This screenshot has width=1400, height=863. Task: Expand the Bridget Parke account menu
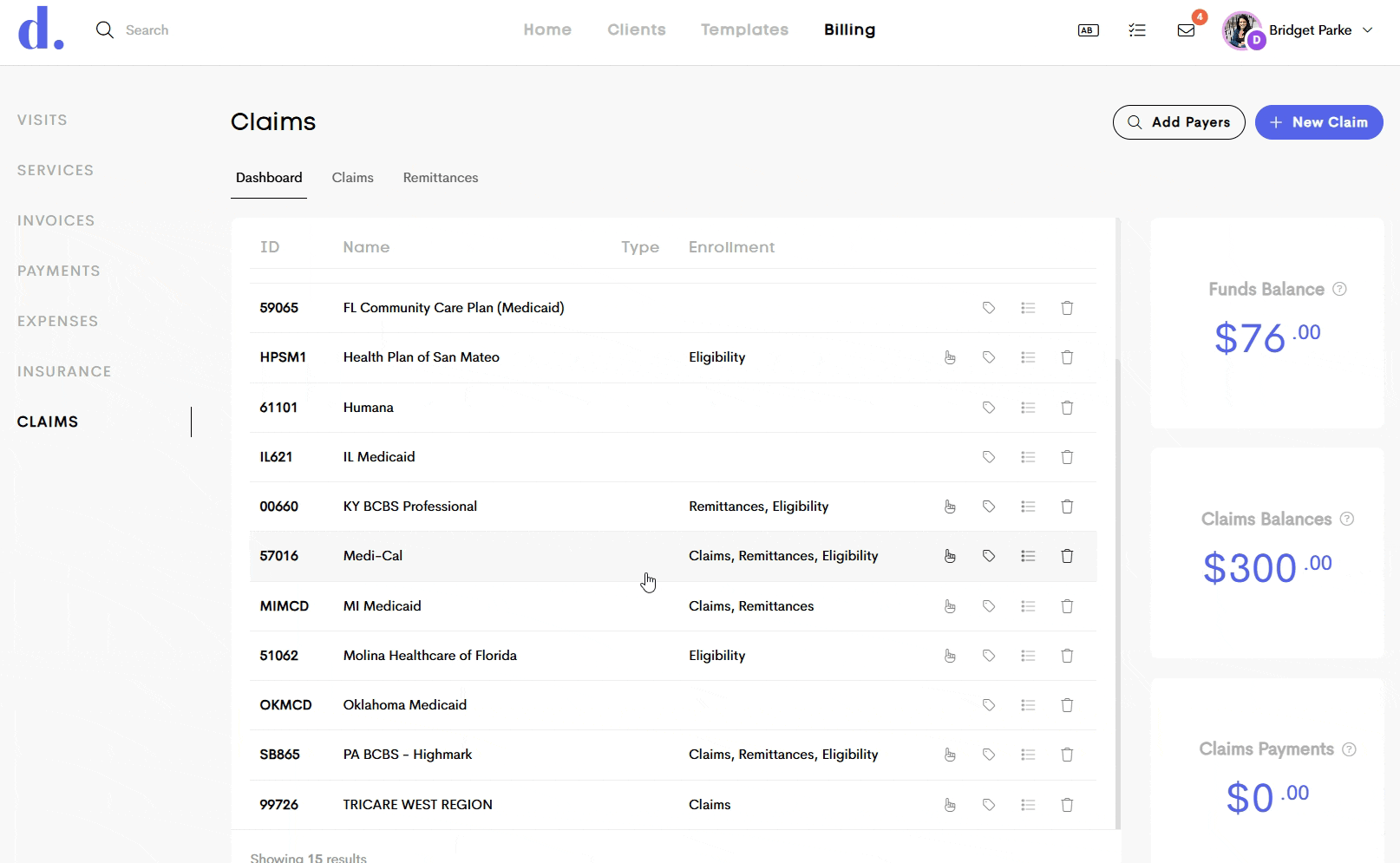click(x=1368, y=30)
